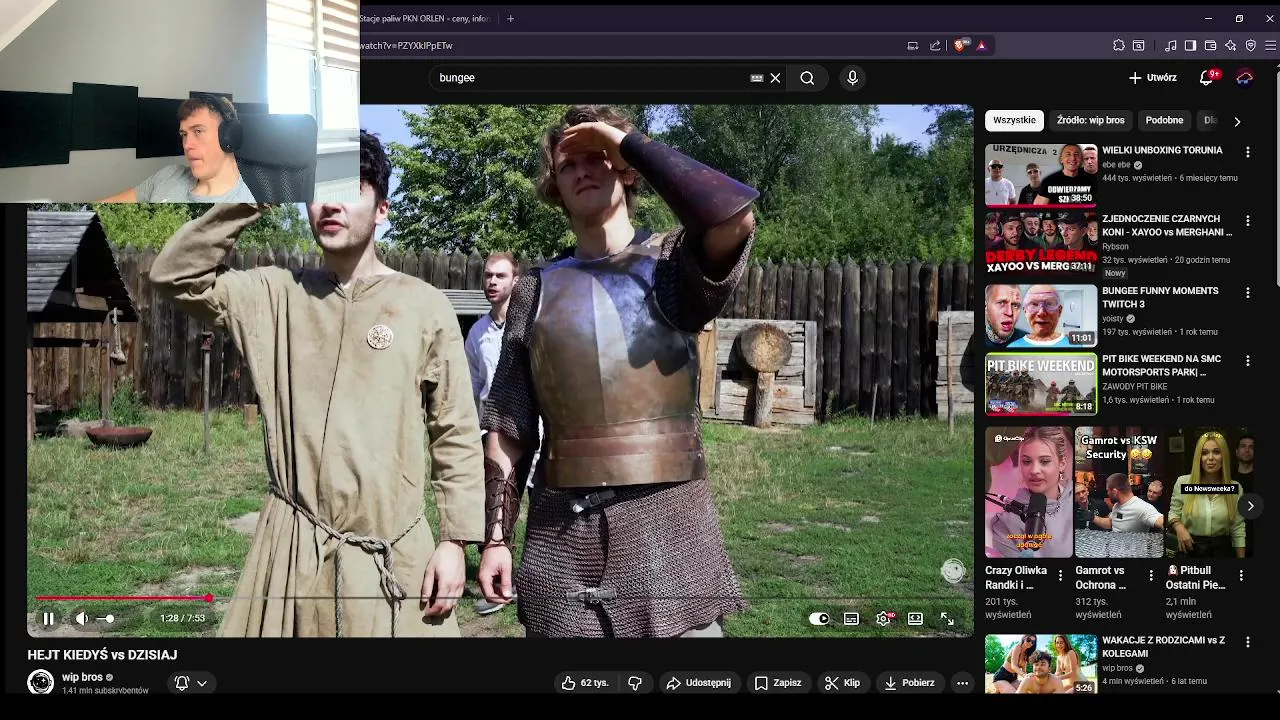Open the Crazy Oliwka Randki short
This screenshot has height=720, width=1280.
tap(1028, 493)
